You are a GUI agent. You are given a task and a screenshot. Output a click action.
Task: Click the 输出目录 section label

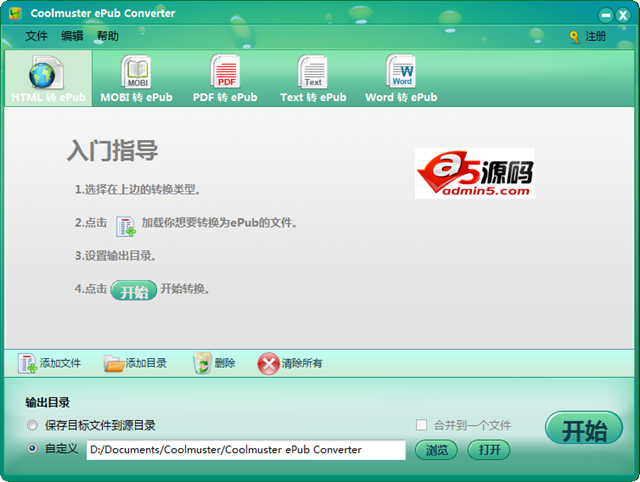click(x=47, y=402)
